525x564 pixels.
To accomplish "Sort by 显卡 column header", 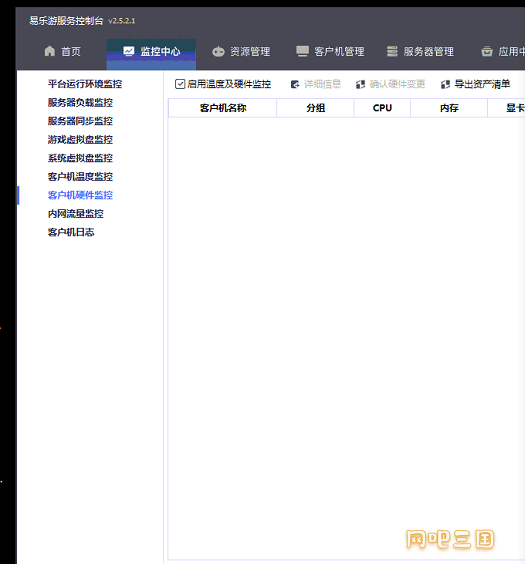I will 507,108.
